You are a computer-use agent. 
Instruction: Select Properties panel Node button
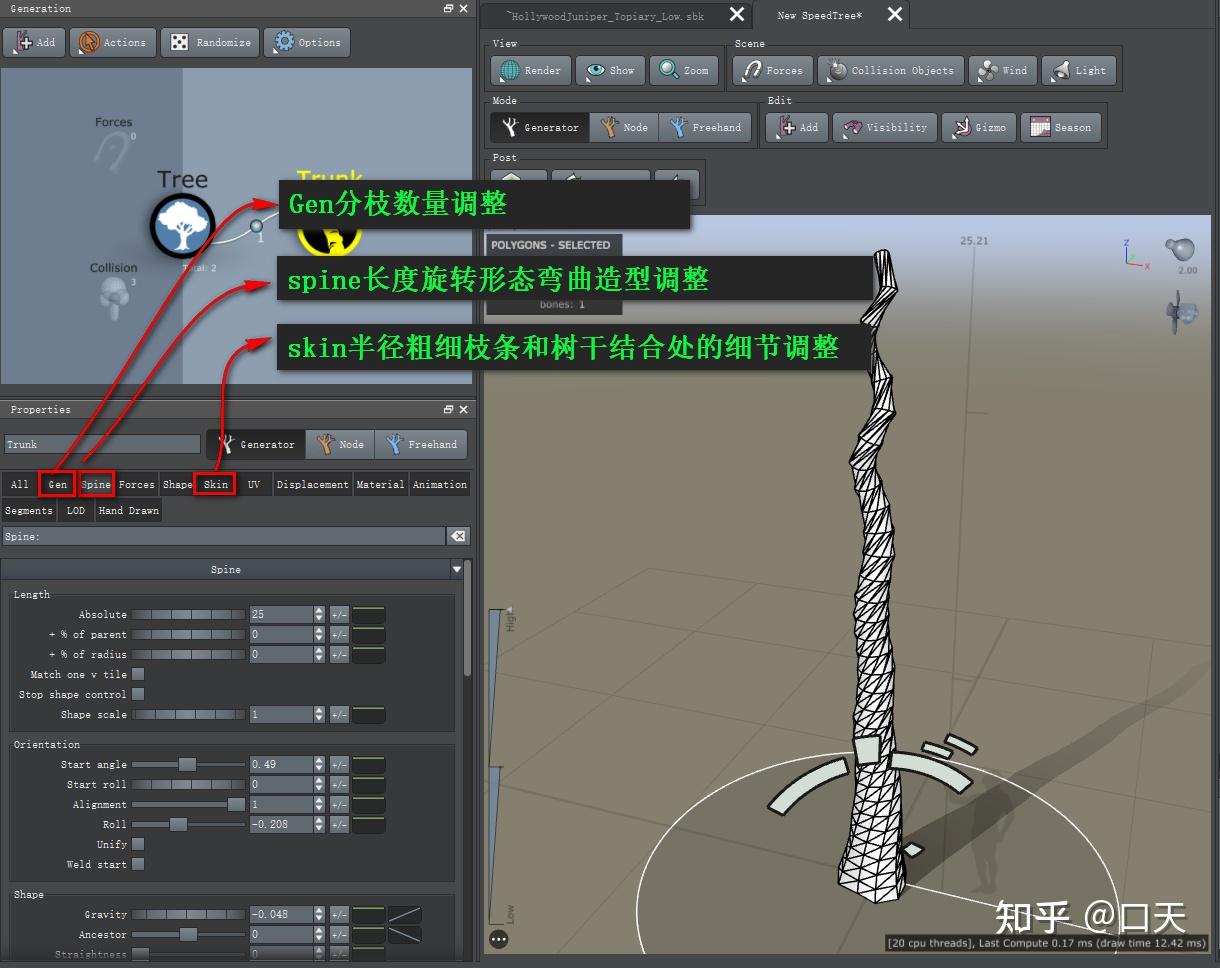[x=340, y=444]
